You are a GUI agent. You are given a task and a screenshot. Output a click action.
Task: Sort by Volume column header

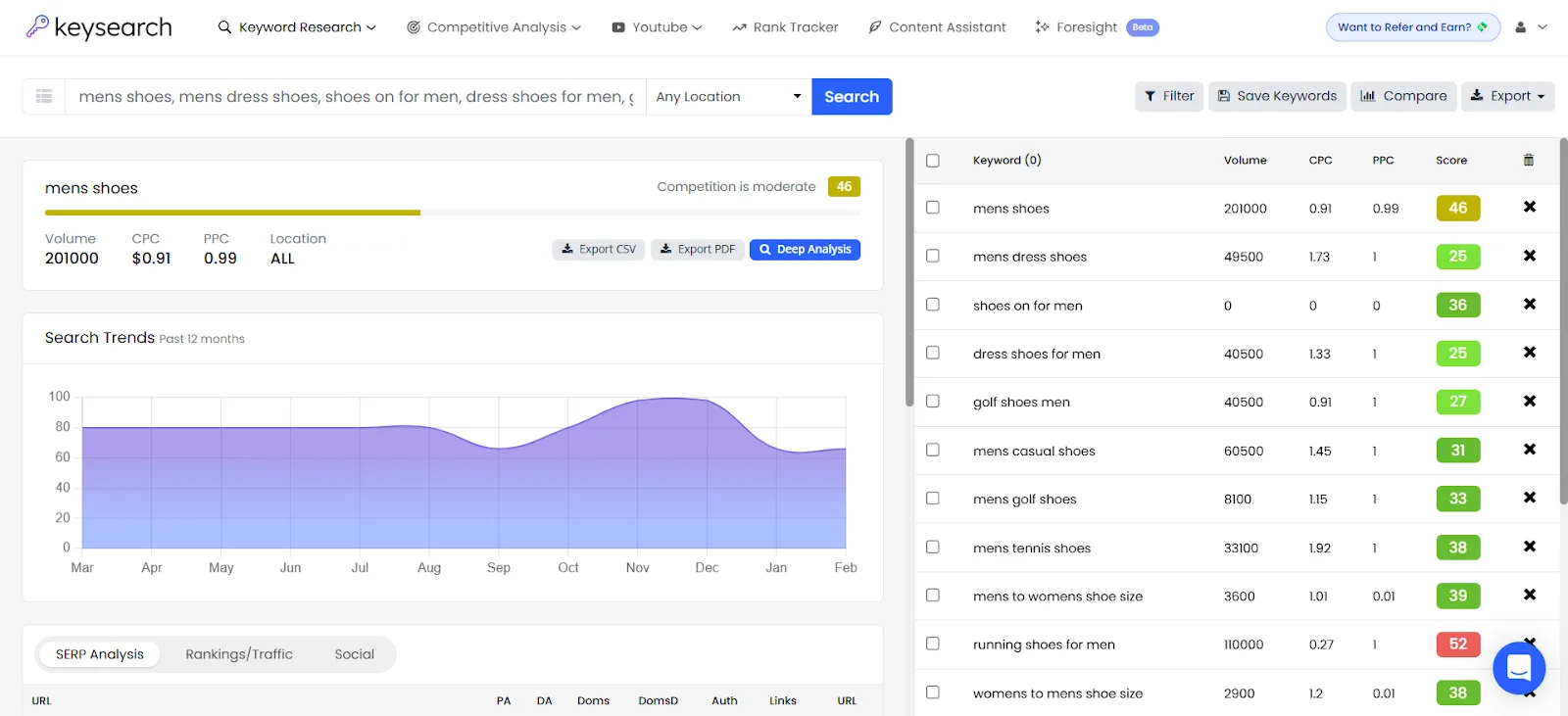pos(1246,161)
